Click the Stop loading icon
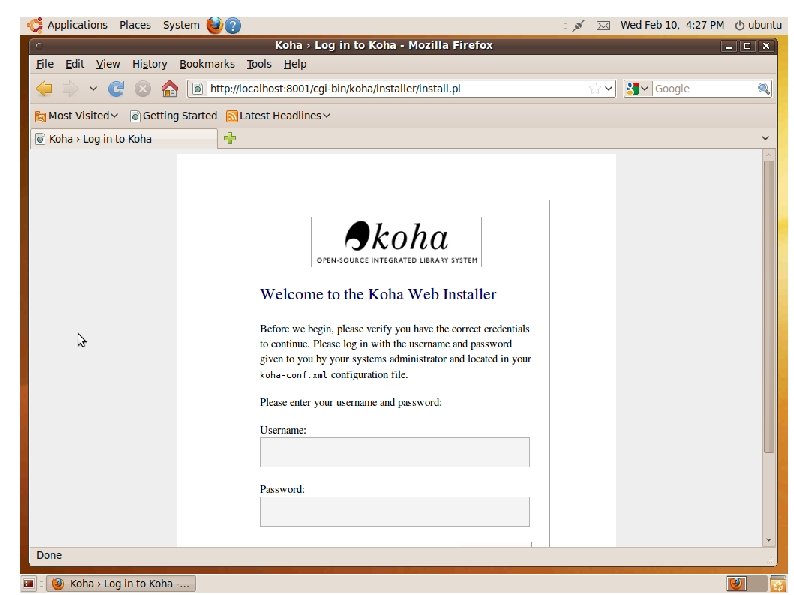The image size is (794, 595). pyautogui.click(x=143, y=89)
